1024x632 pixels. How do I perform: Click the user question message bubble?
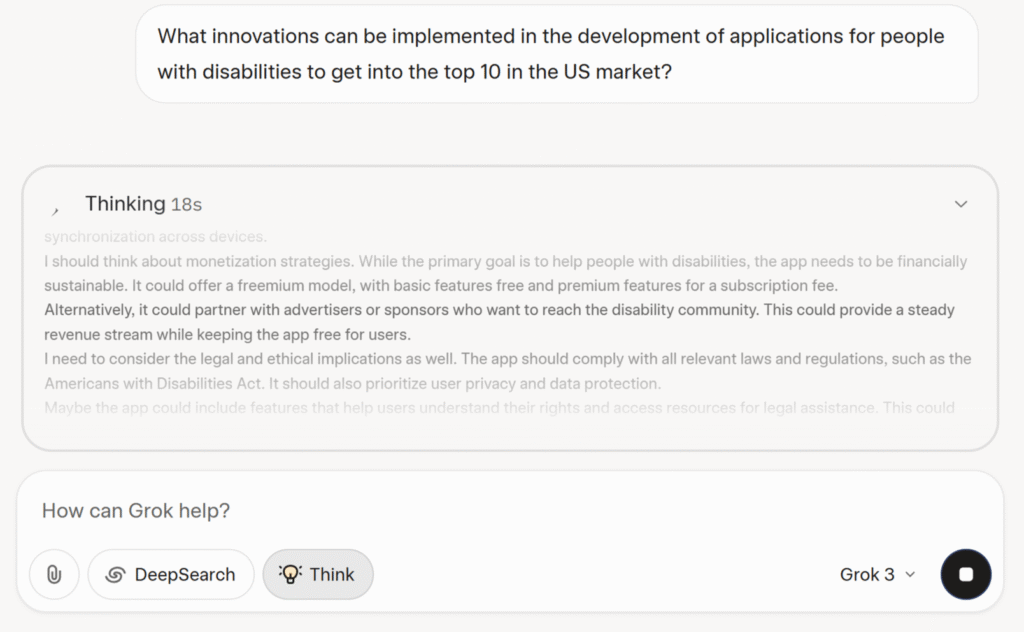pos(556,54)
